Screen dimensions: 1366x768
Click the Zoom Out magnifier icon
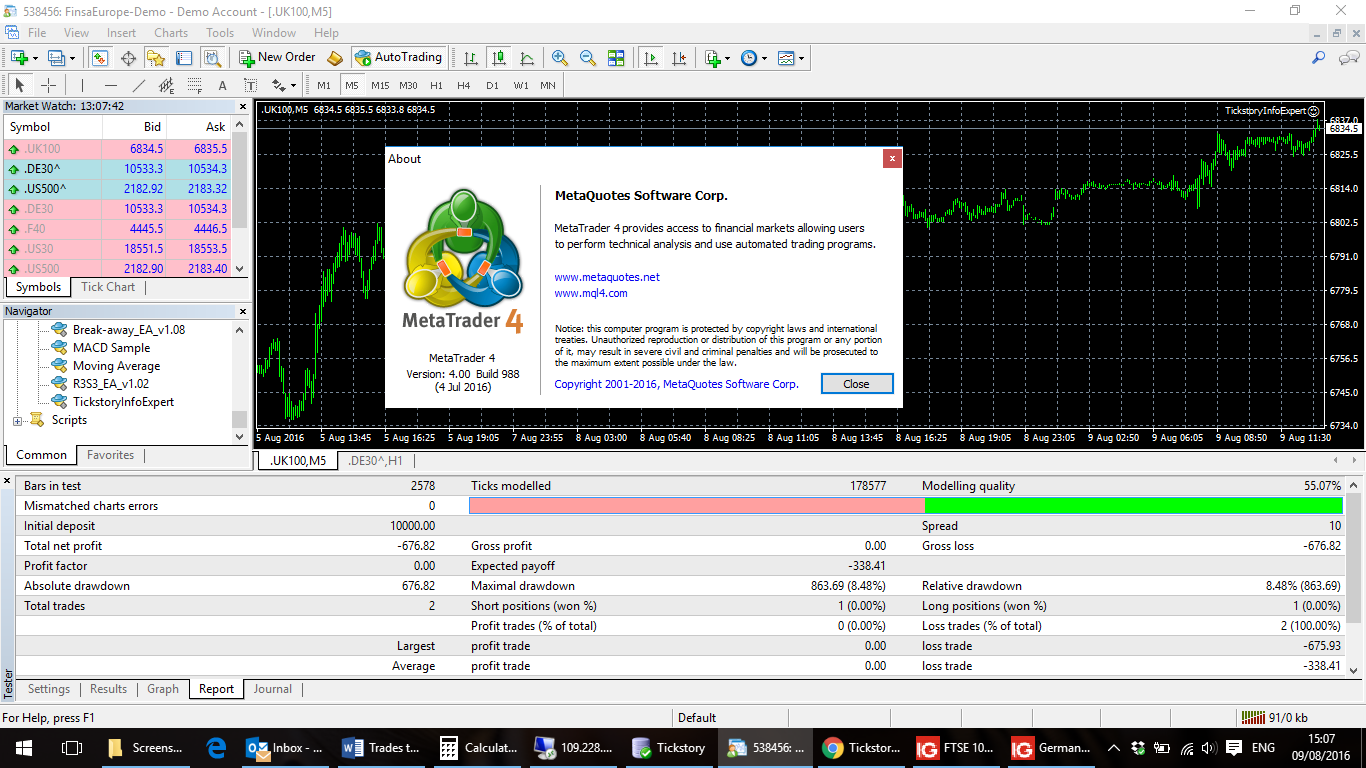588,58
